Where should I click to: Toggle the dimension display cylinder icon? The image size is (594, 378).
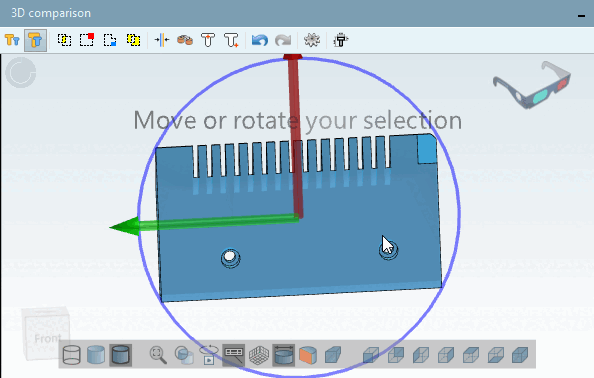[283, 355]
